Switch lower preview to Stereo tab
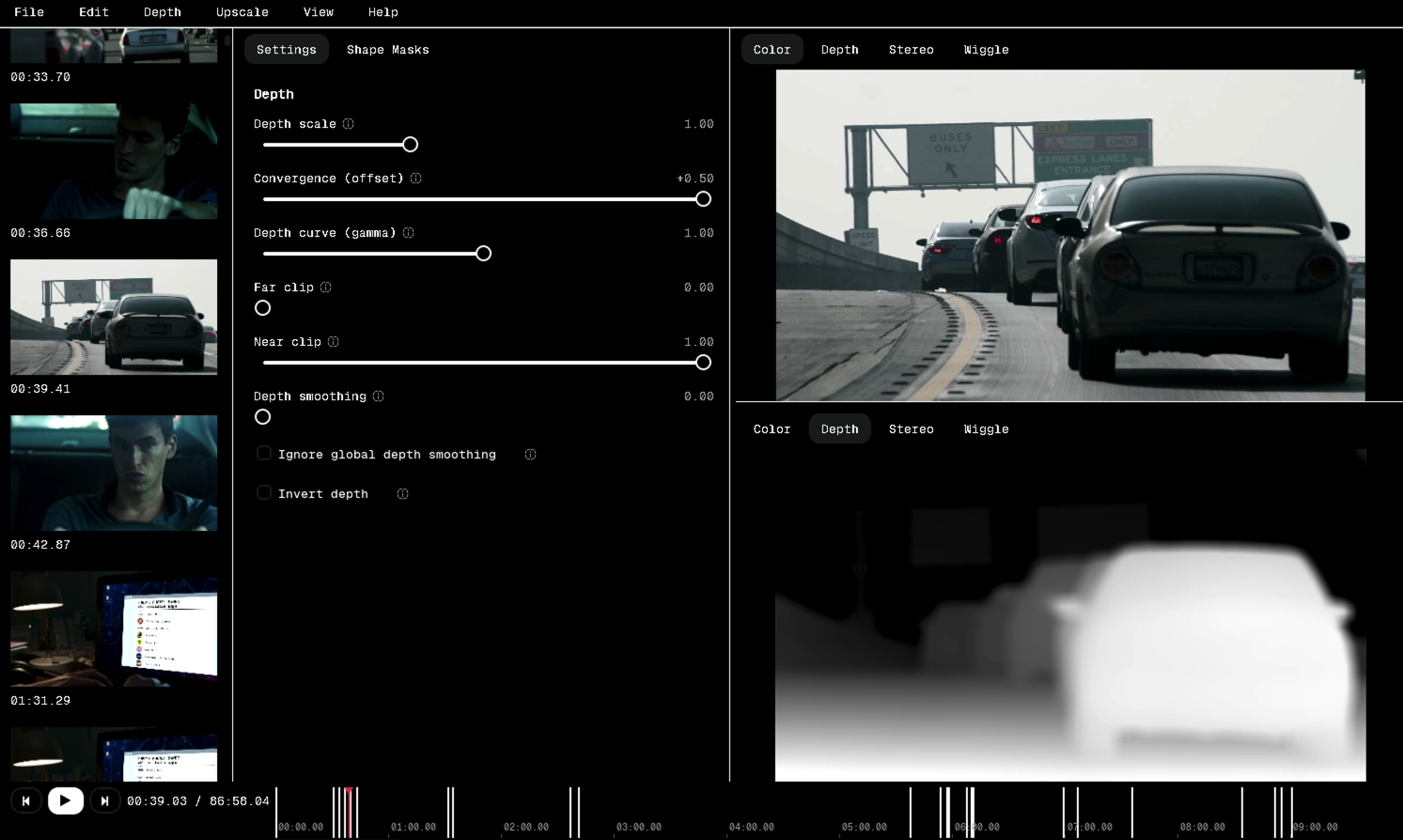Screen dimensions: 1403x840 pyautogui.click(x=912, y=429)
